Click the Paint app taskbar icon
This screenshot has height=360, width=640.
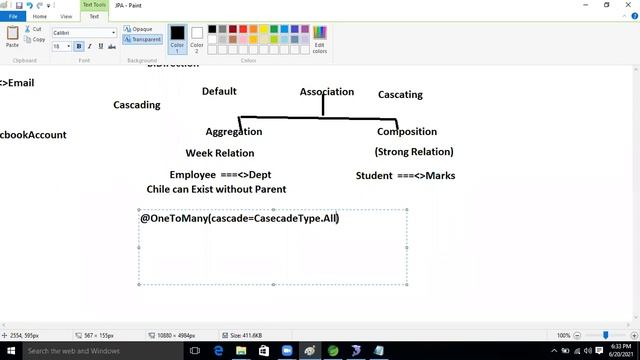click(310, 351)
